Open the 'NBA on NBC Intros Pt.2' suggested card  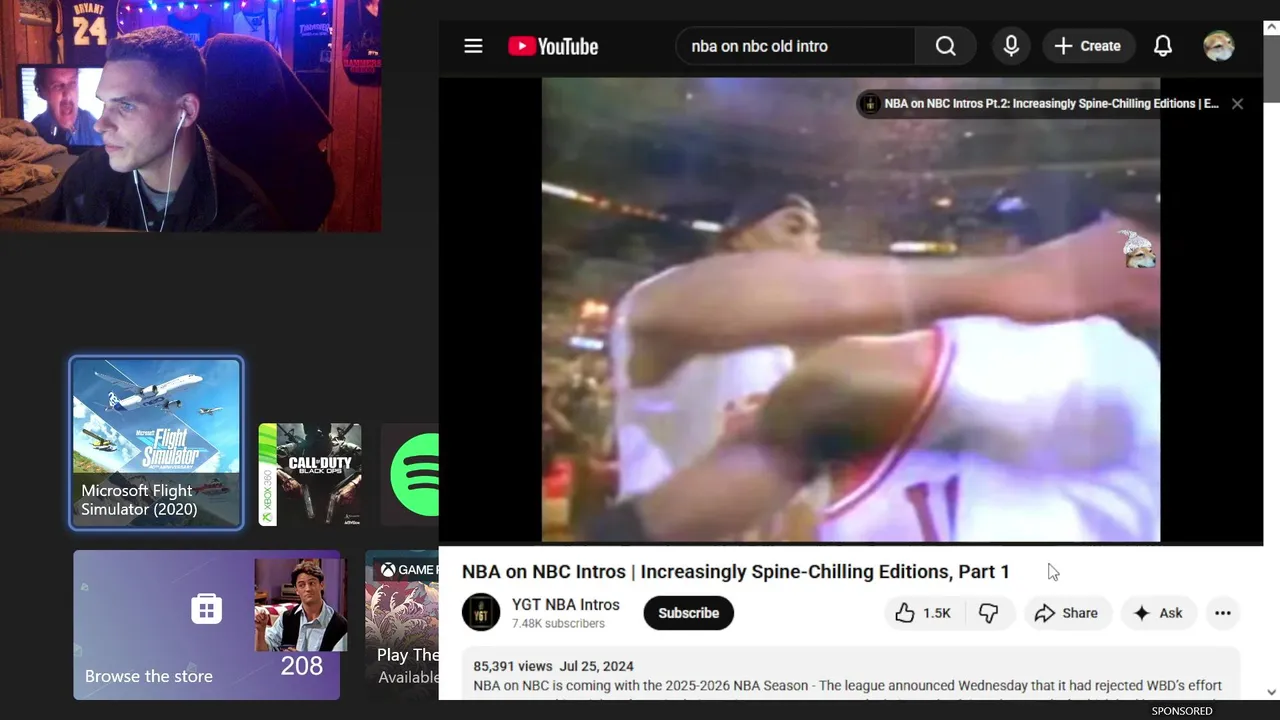[x=1051, y=104]
